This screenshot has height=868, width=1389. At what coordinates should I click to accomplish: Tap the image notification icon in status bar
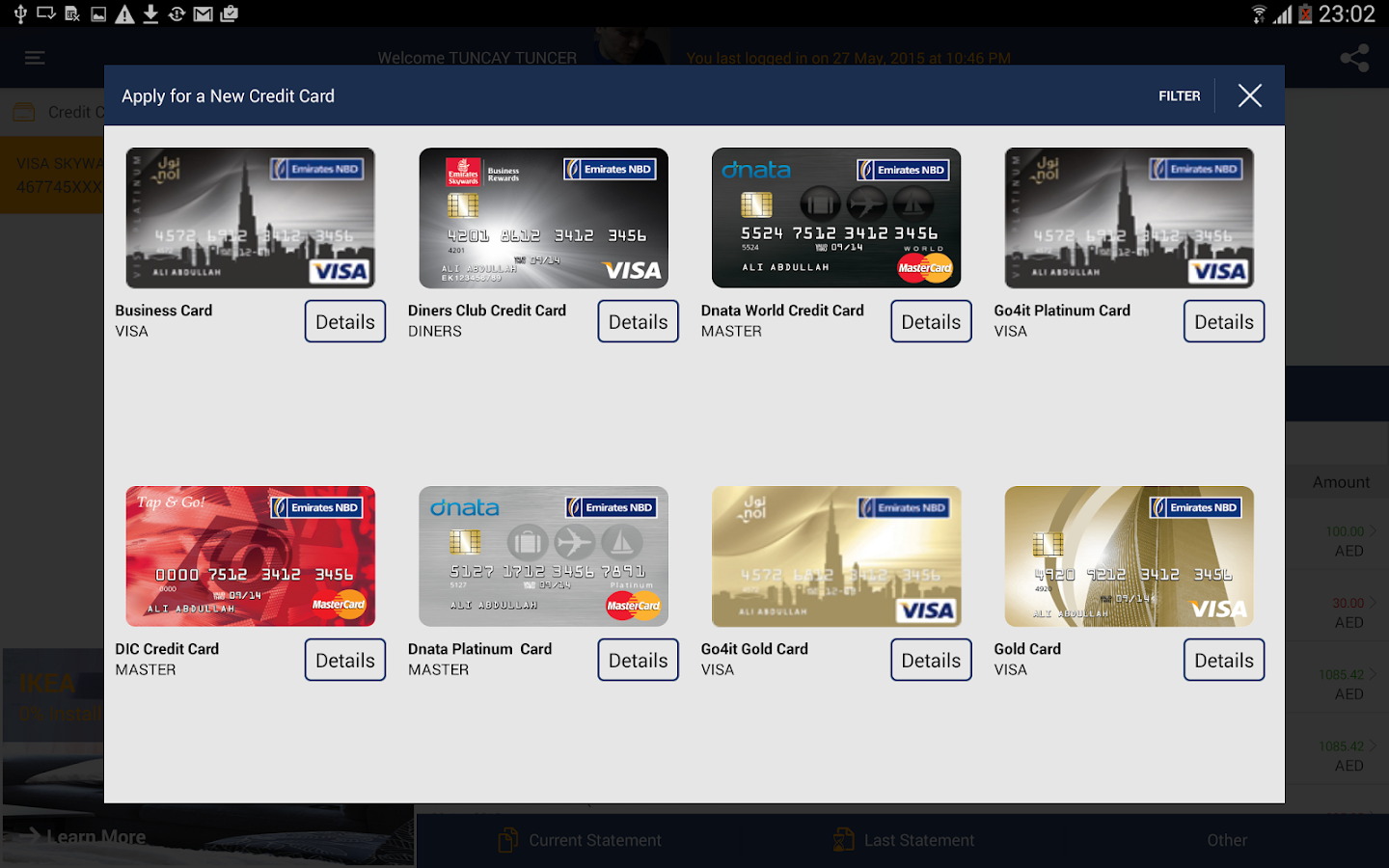point(98,14)
